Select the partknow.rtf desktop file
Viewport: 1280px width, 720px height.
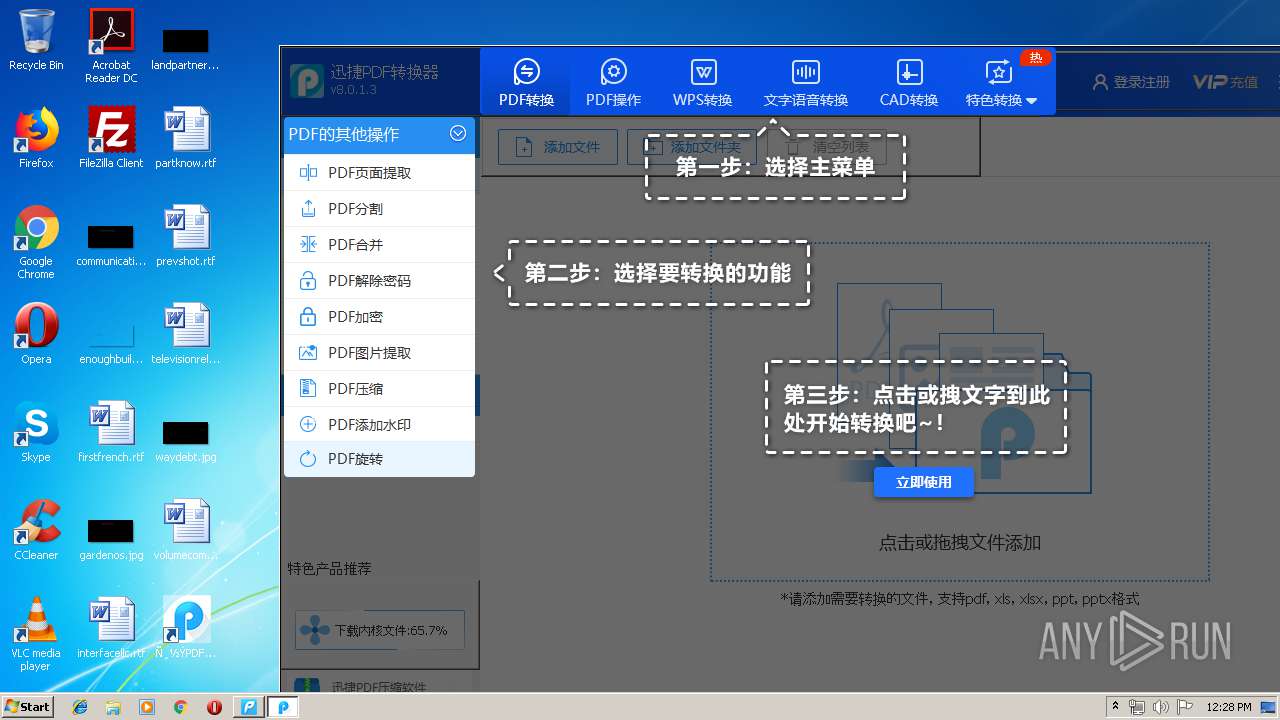(x=186, y=137)
